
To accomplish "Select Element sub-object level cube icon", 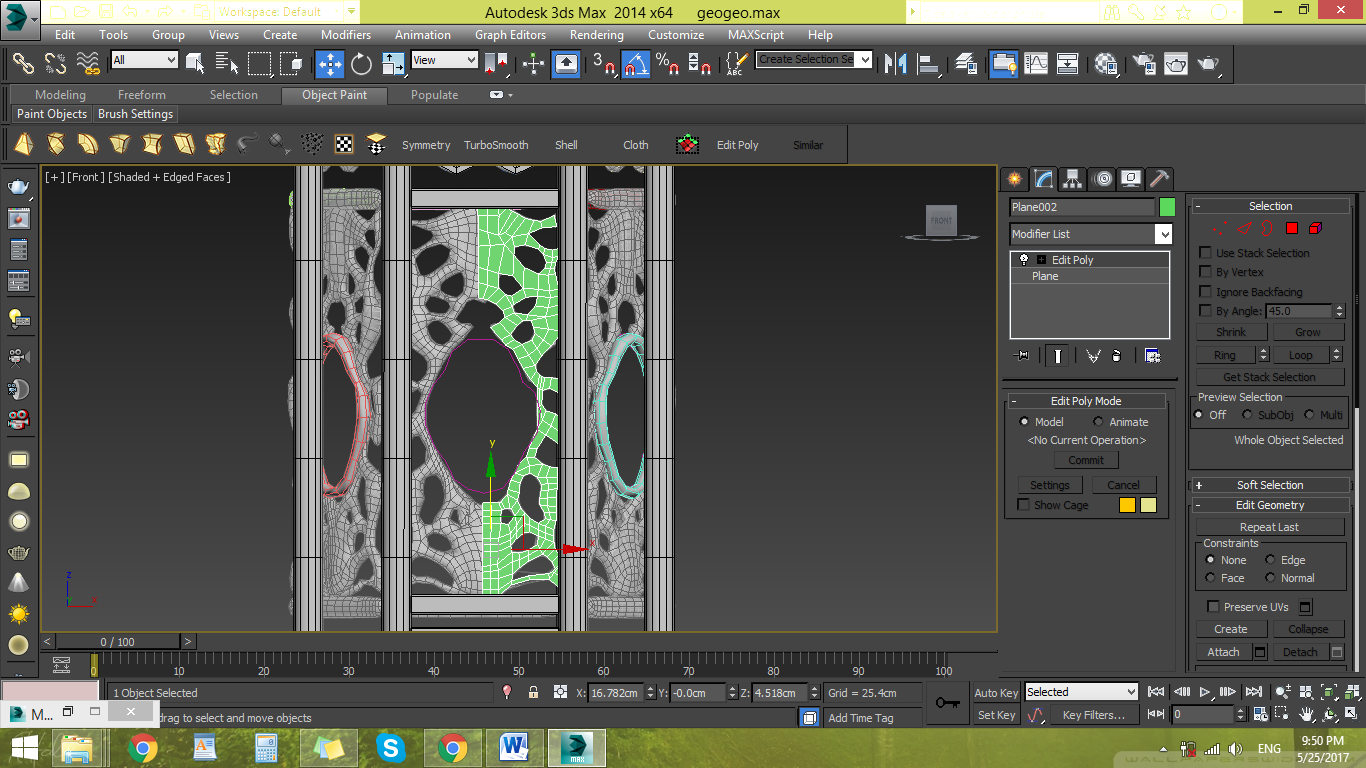I will pyautogui.click(x=1315, y=228).
